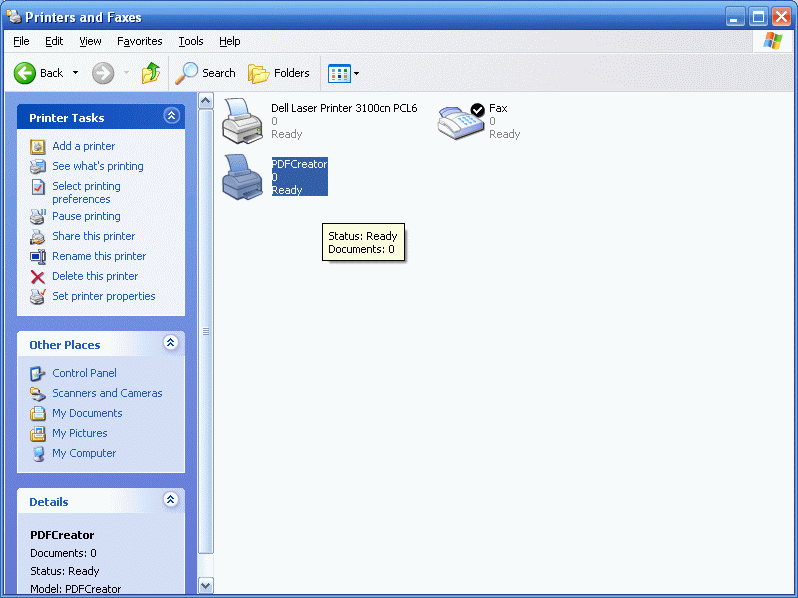Screen dimensions: 798x598
Task: Click the Control Panel icon
Action: click(38, 374)
